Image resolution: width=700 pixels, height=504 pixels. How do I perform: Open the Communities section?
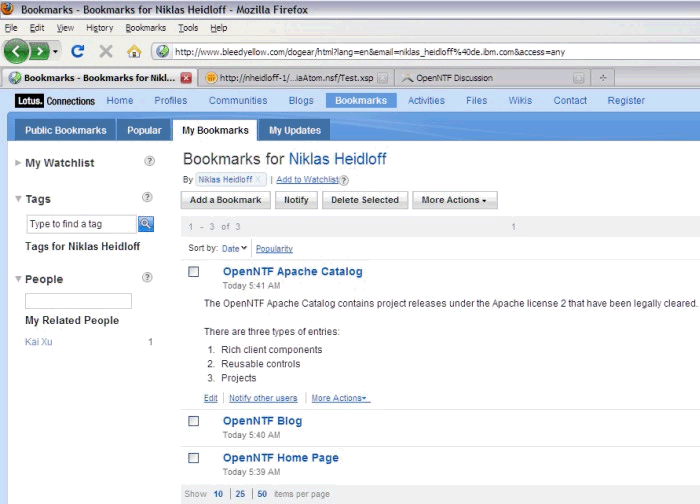pos(238,100)
